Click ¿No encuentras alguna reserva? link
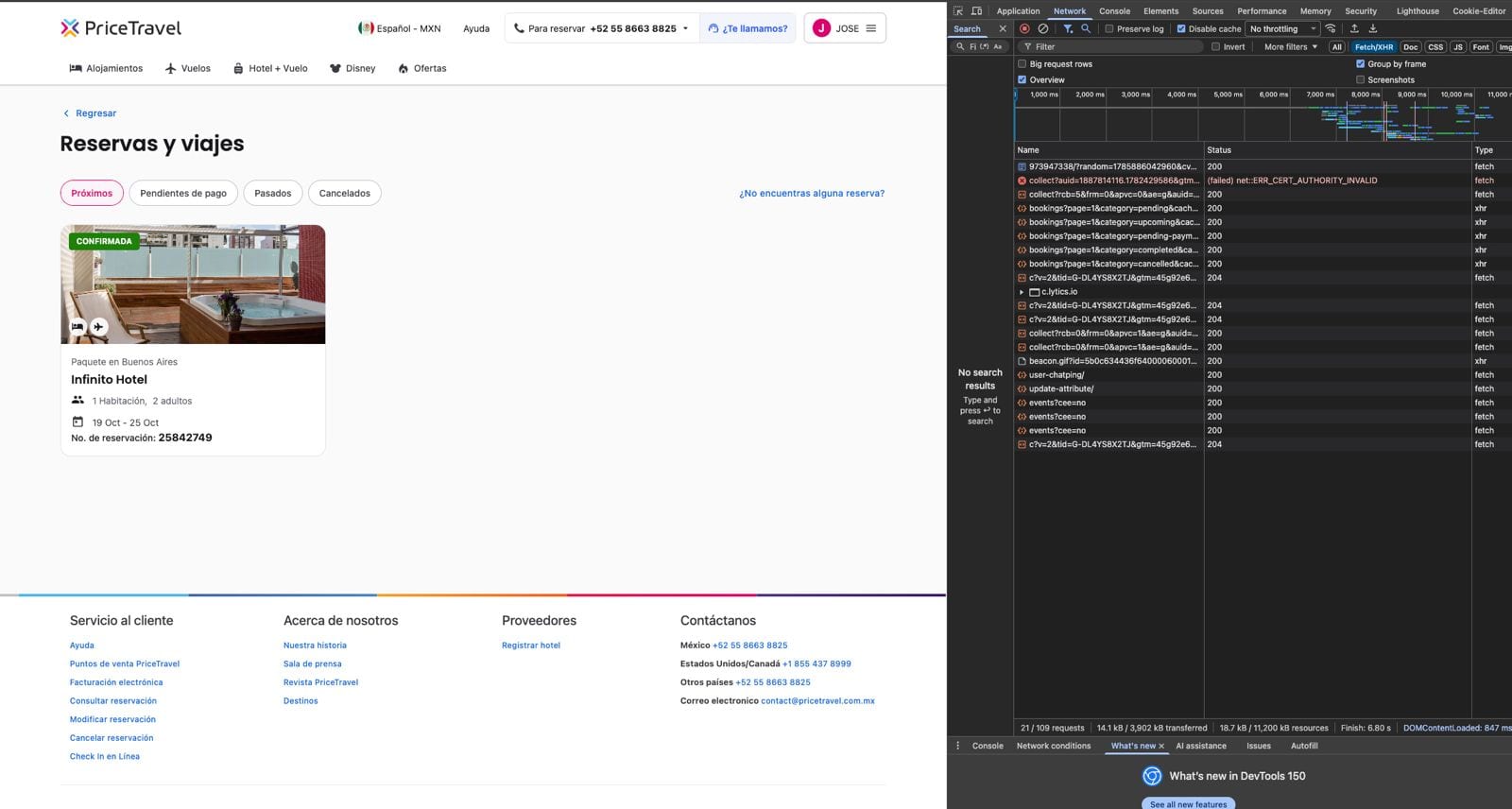The height and width of the screenshot is (809, 1512). [812, 193]
